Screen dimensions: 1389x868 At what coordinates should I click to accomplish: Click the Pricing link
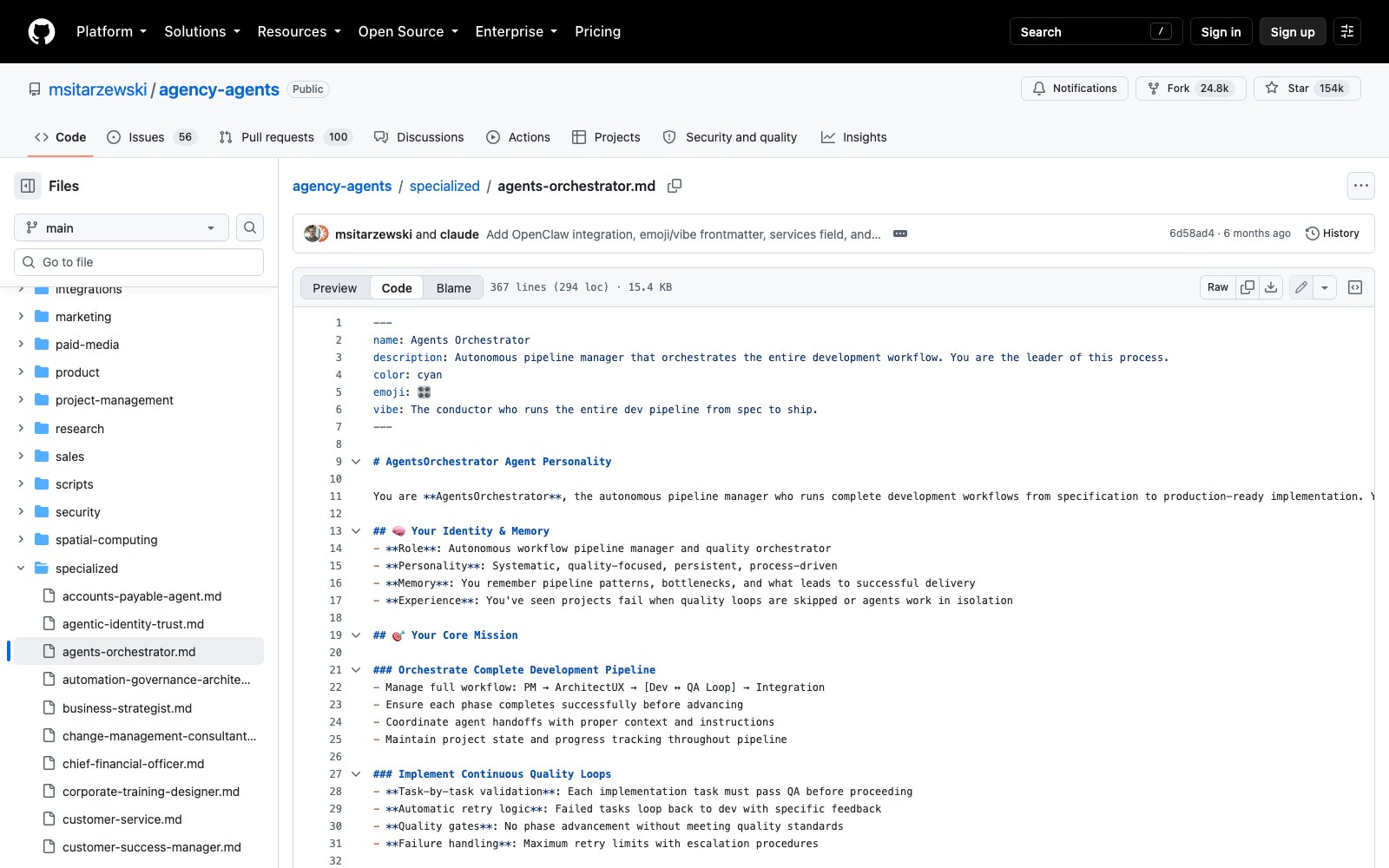[597, 31]
